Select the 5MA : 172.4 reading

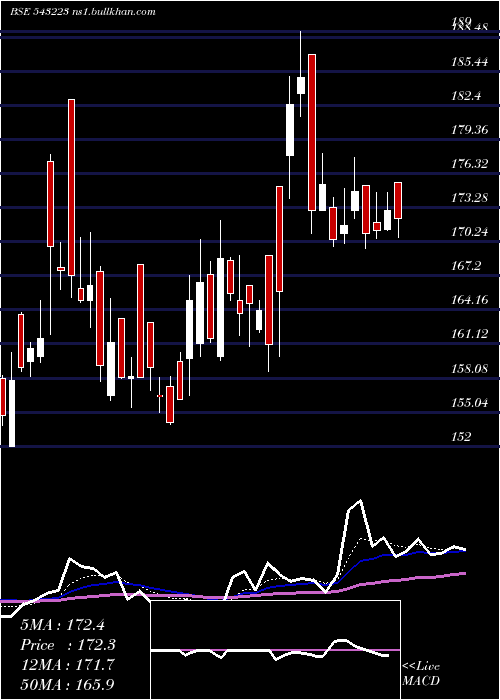click(62, 625)
